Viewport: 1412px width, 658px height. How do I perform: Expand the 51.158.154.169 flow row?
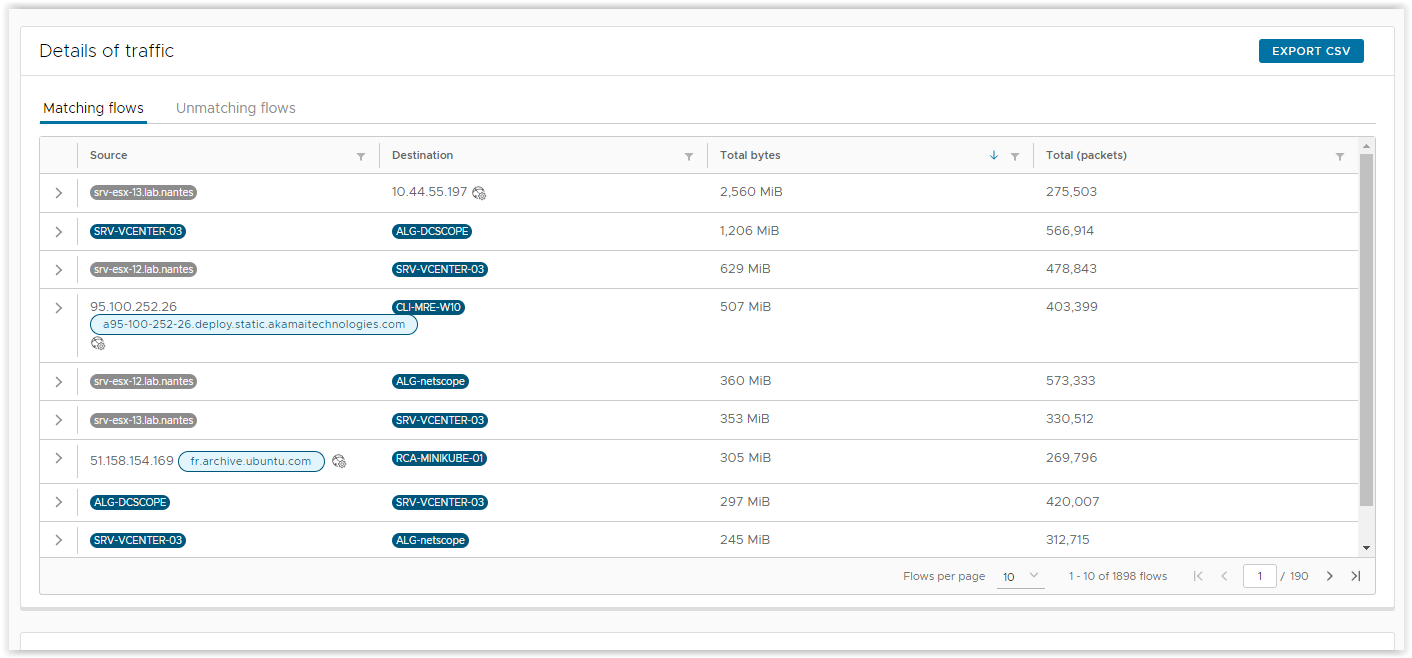(x=59, y=458)
